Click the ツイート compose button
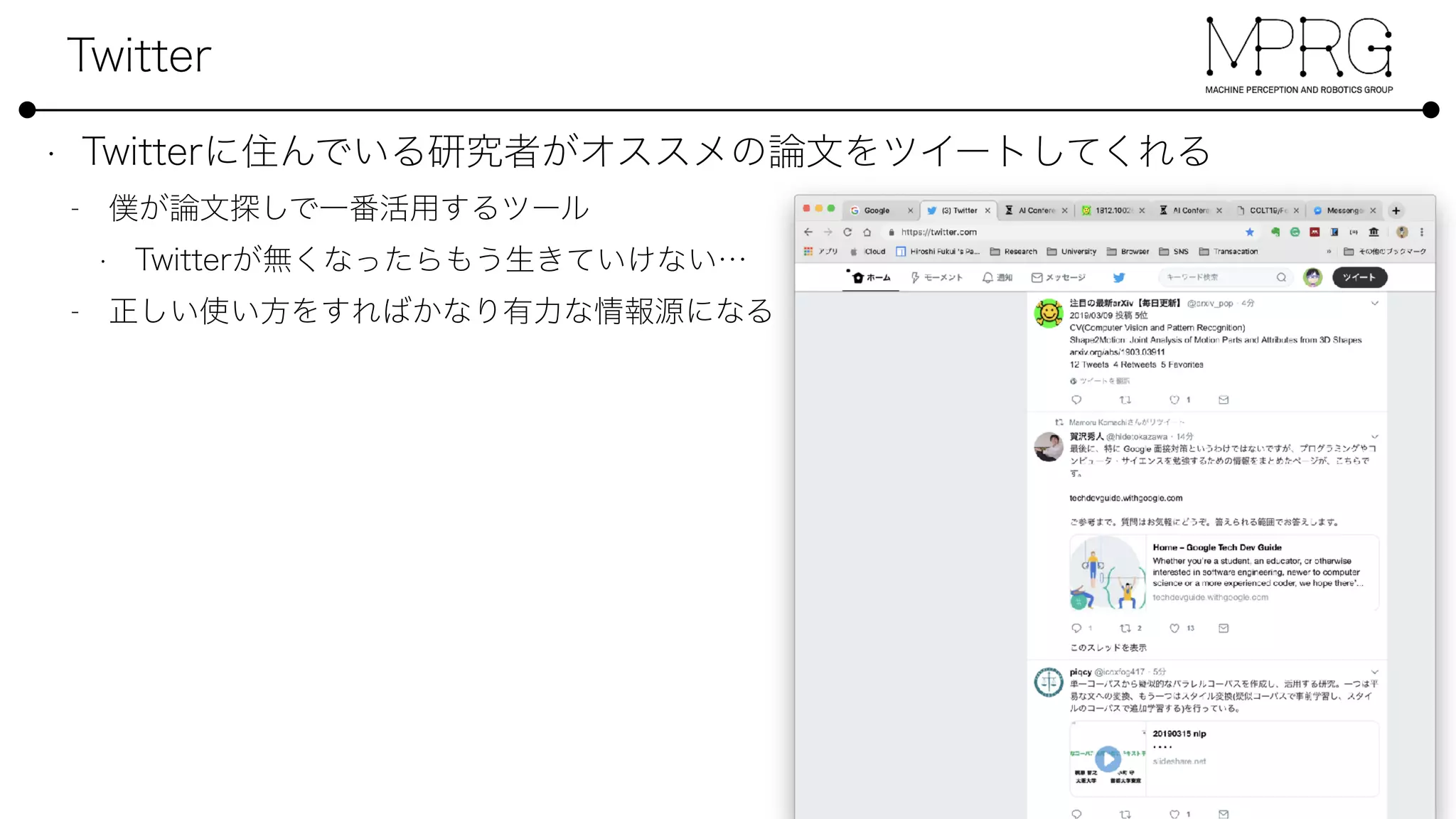 [1359, 277]
